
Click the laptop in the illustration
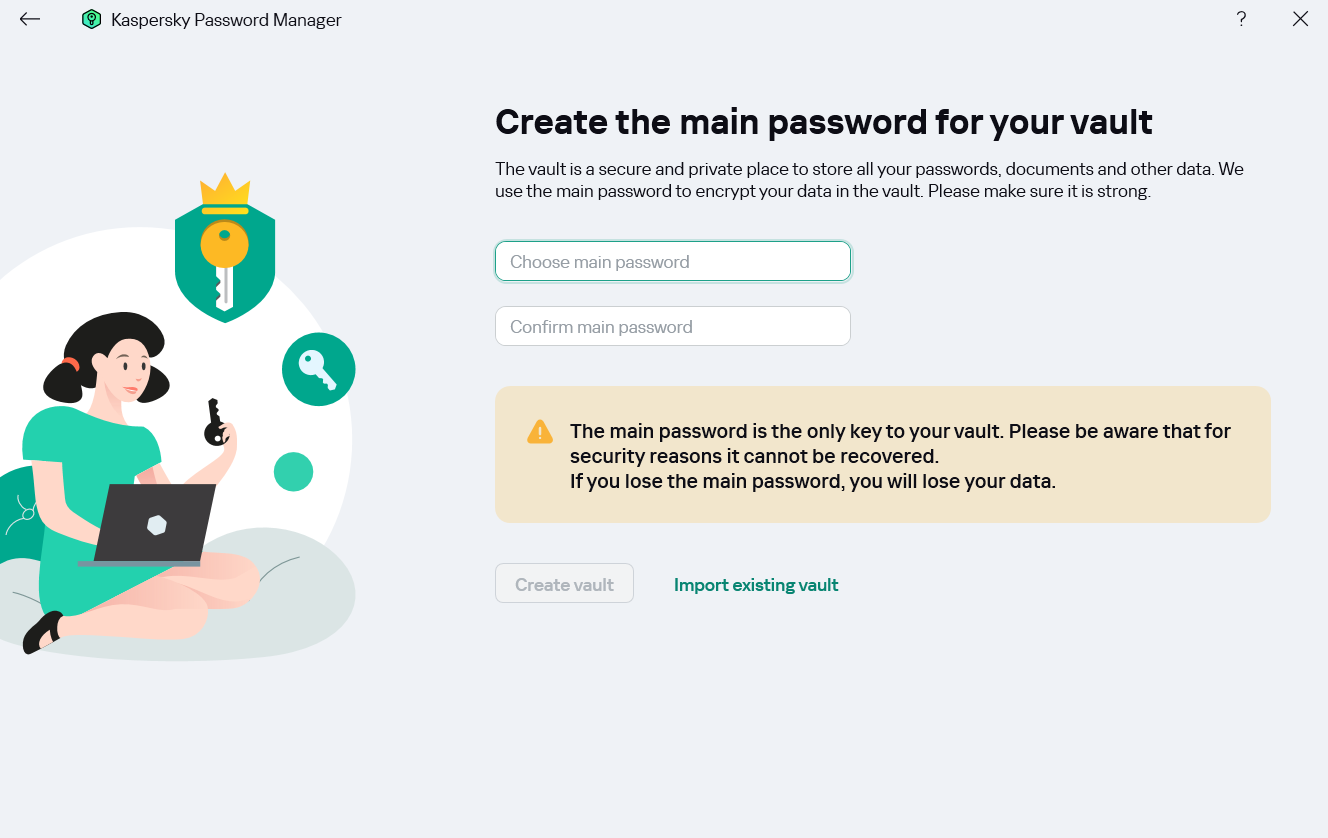(x=155, y=525)
